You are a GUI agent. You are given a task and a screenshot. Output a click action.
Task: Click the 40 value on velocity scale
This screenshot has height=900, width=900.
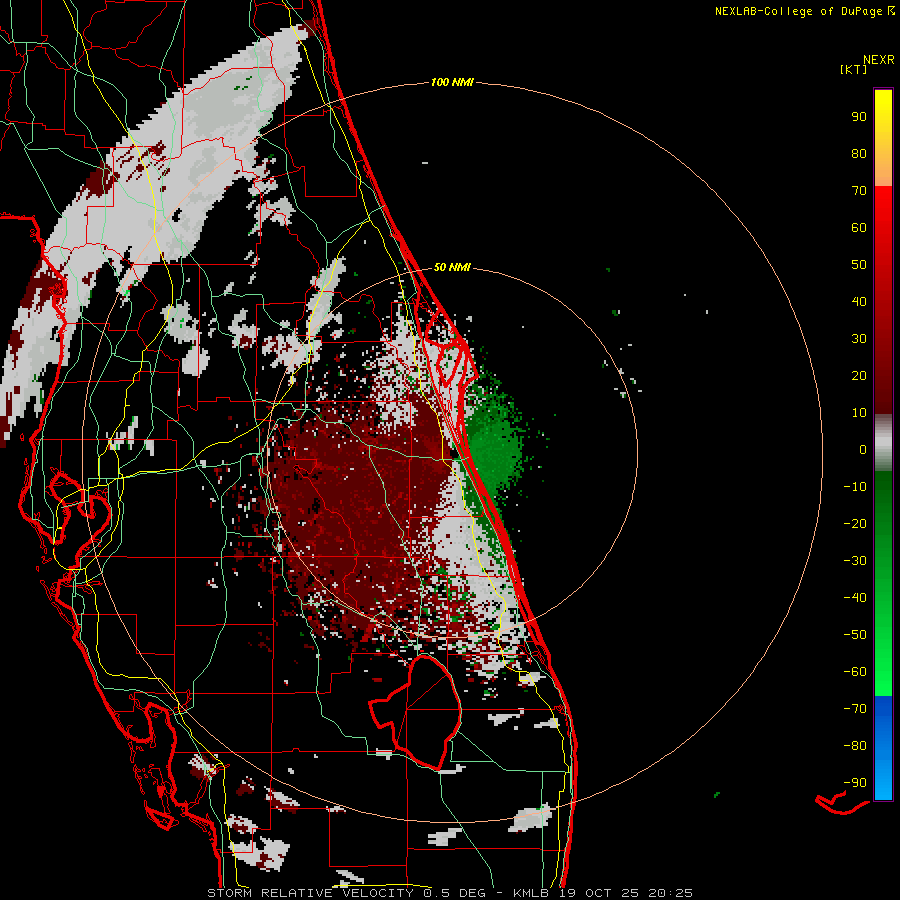tap(859, 302)
